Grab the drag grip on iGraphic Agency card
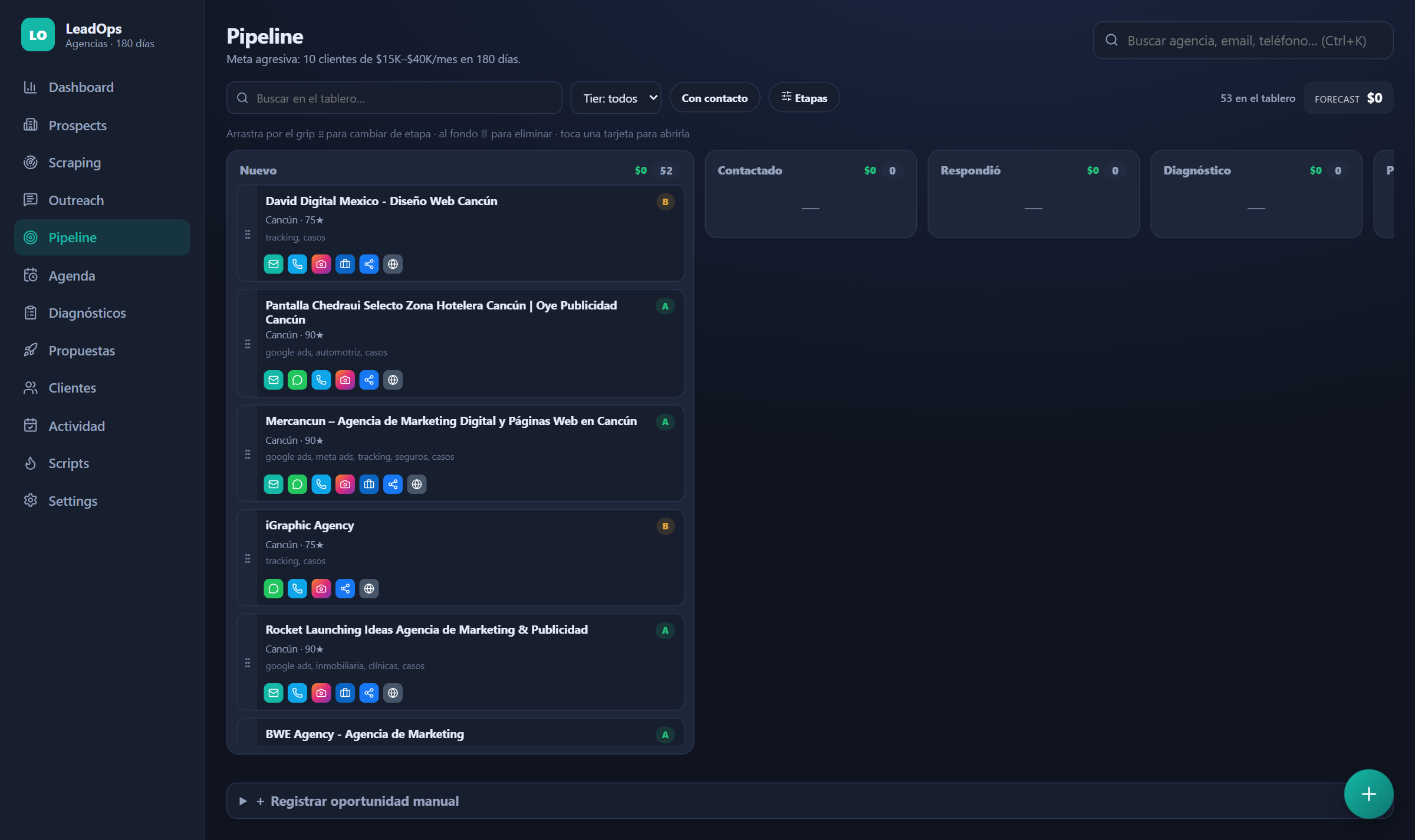 tap(248, 558)
